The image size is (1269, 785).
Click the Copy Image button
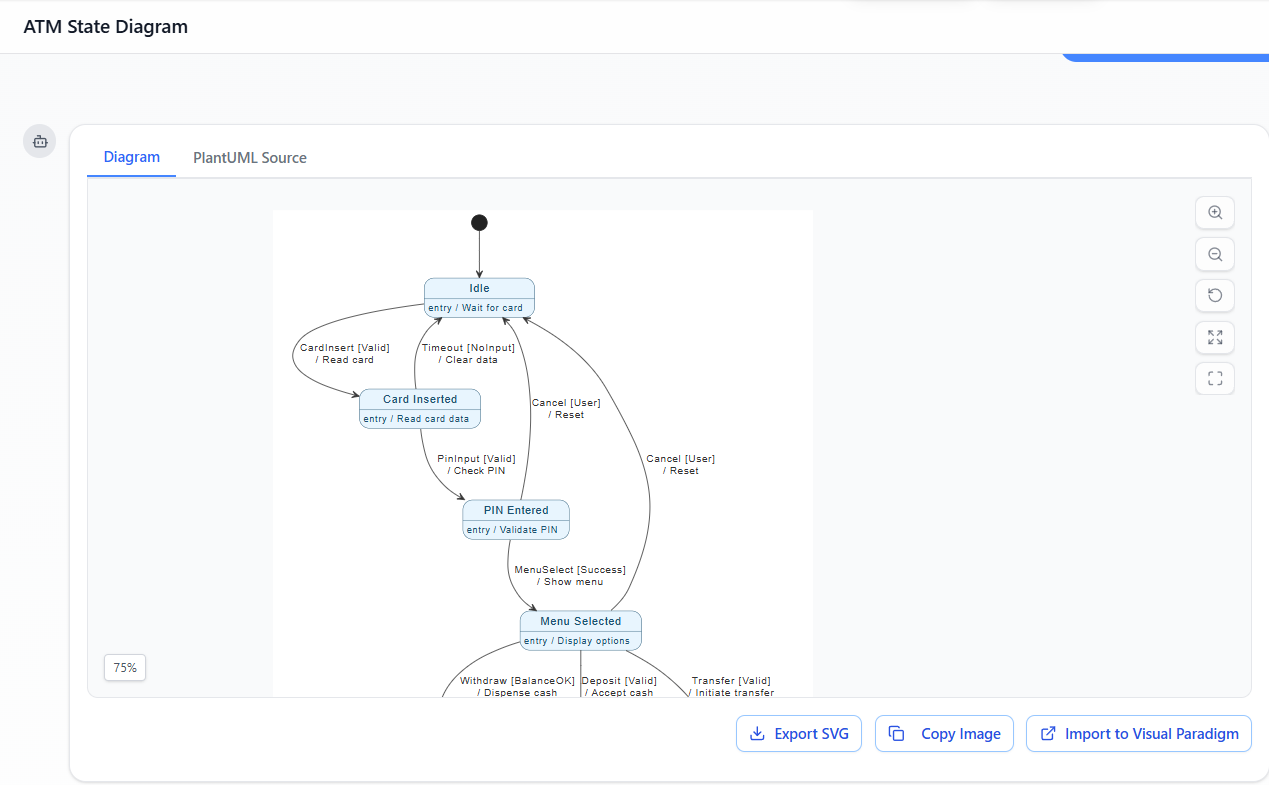point(944,734)
